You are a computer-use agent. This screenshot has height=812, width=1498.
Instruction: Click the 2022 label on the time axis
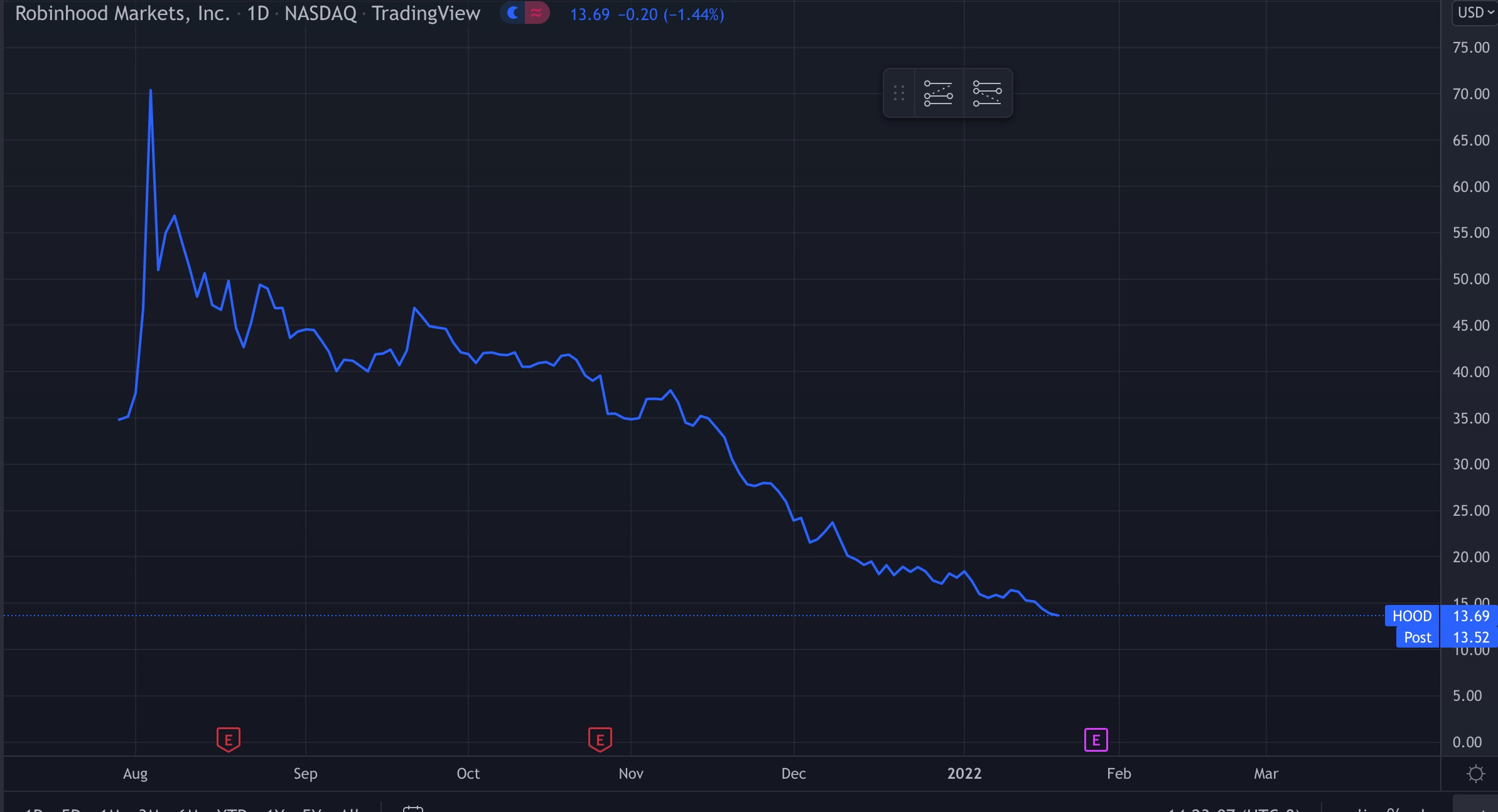click(x=964, y=774)
